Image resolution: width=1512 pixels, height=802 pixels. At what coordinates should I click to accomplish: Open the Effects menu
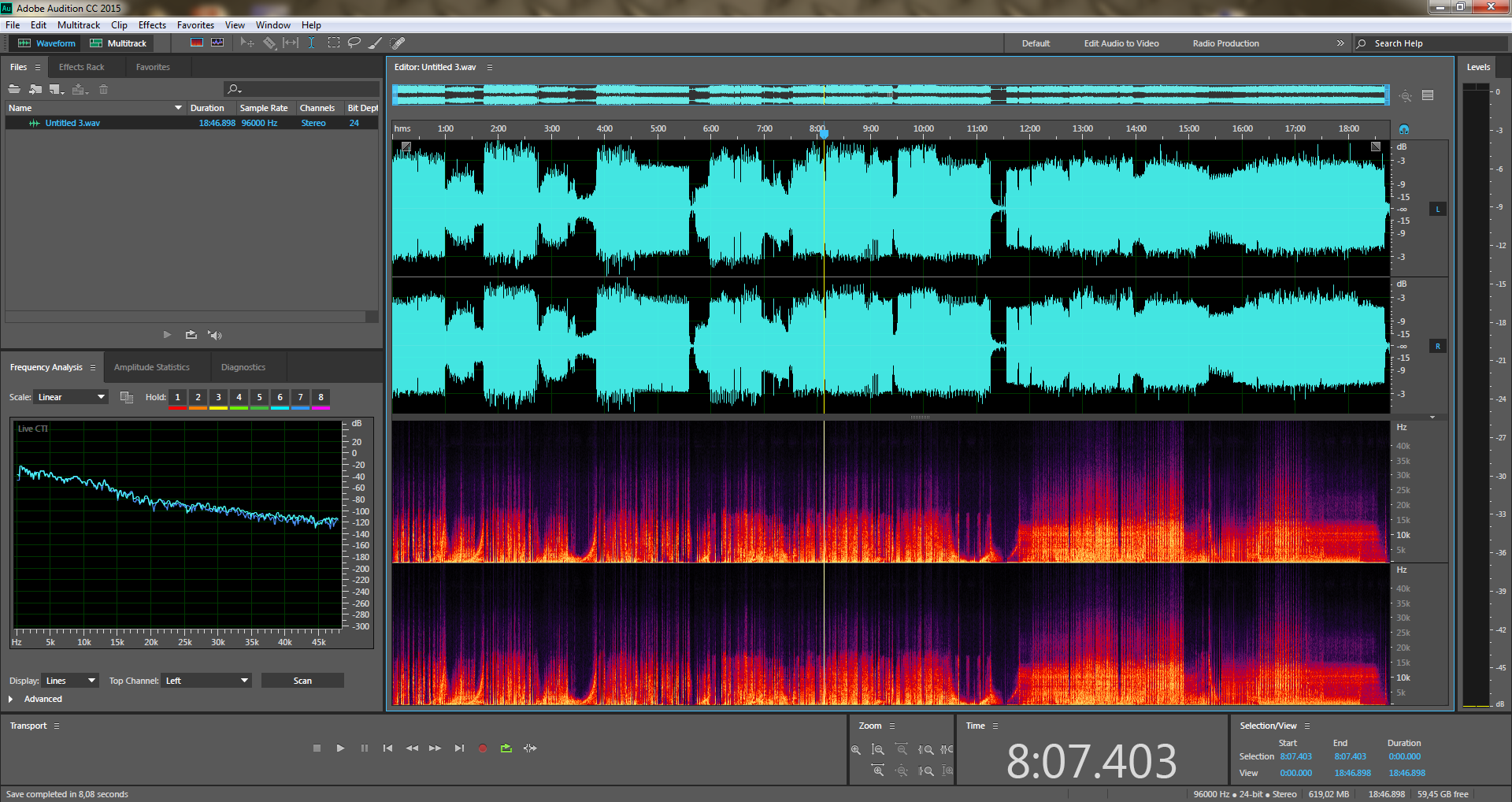[152, 25]
